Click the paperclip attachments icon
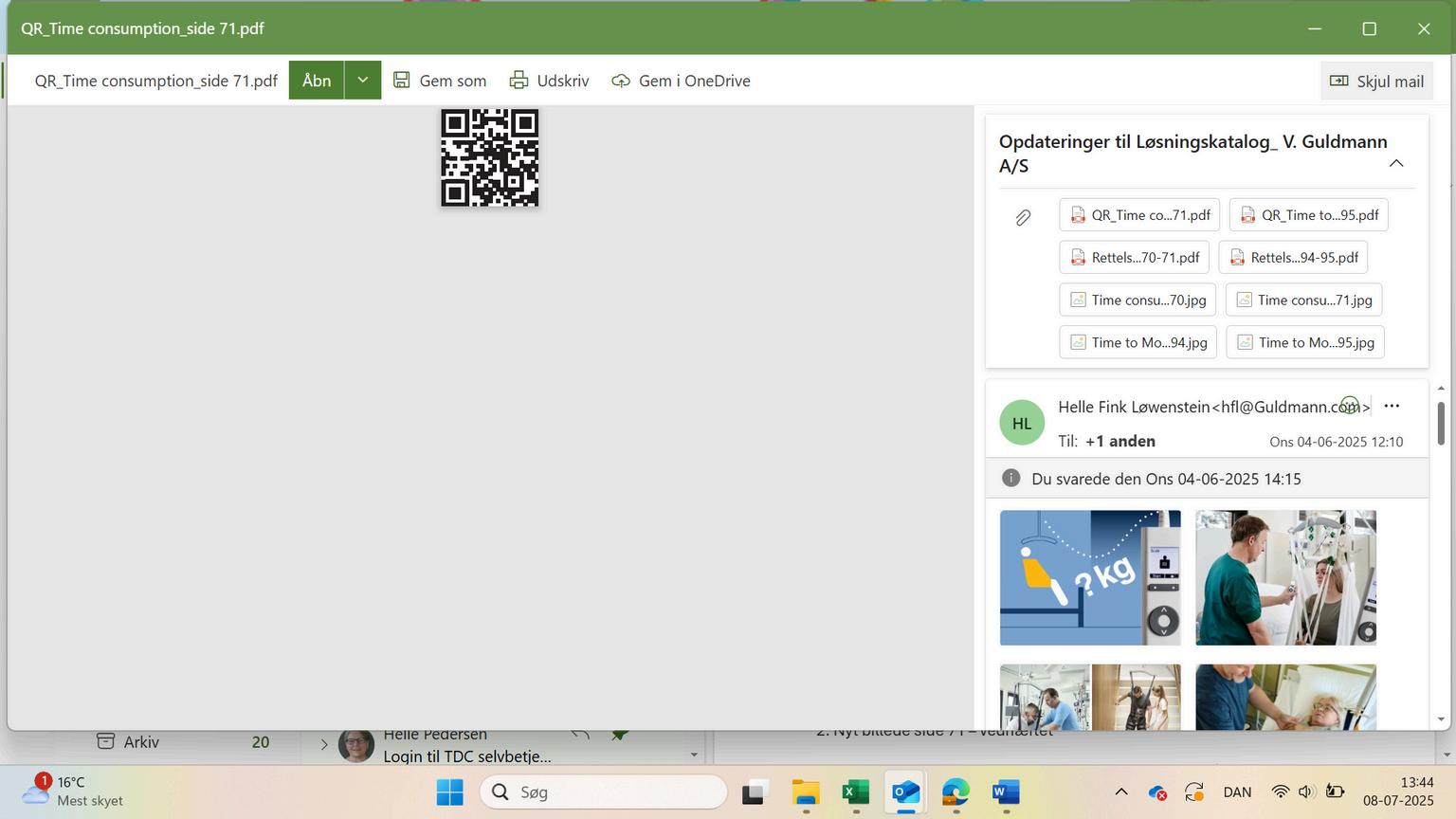 (x=1023, y=217)
